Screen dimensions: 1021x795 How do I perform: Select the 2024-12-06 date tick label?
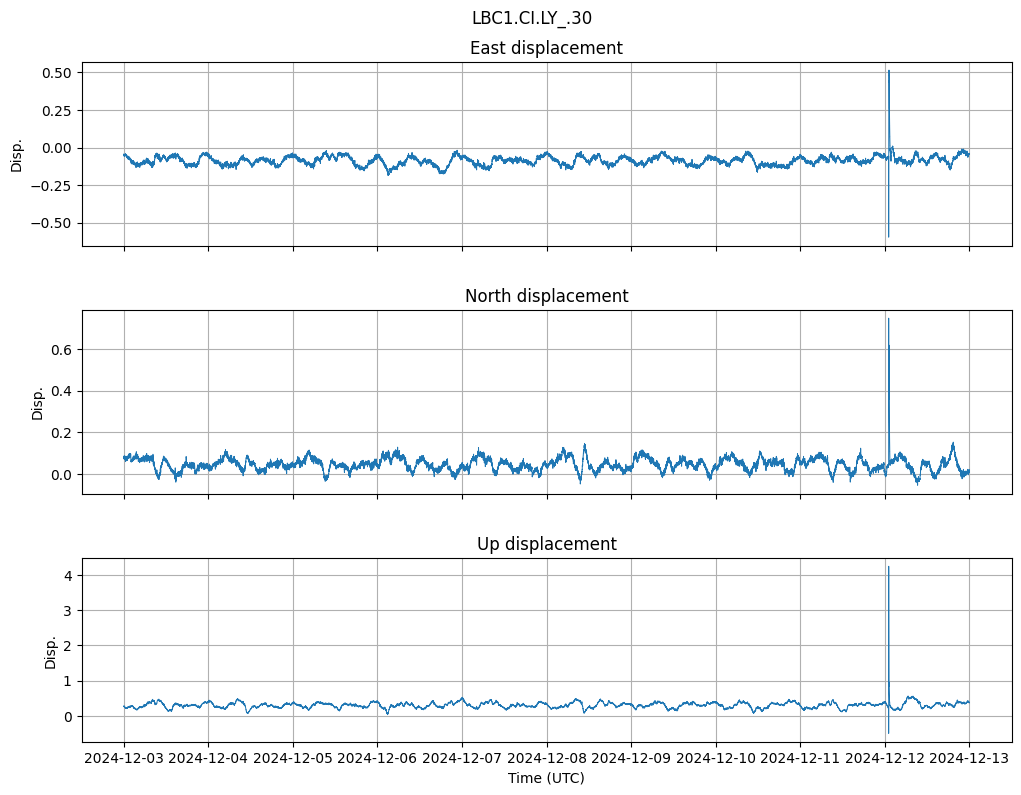point(377,759)
